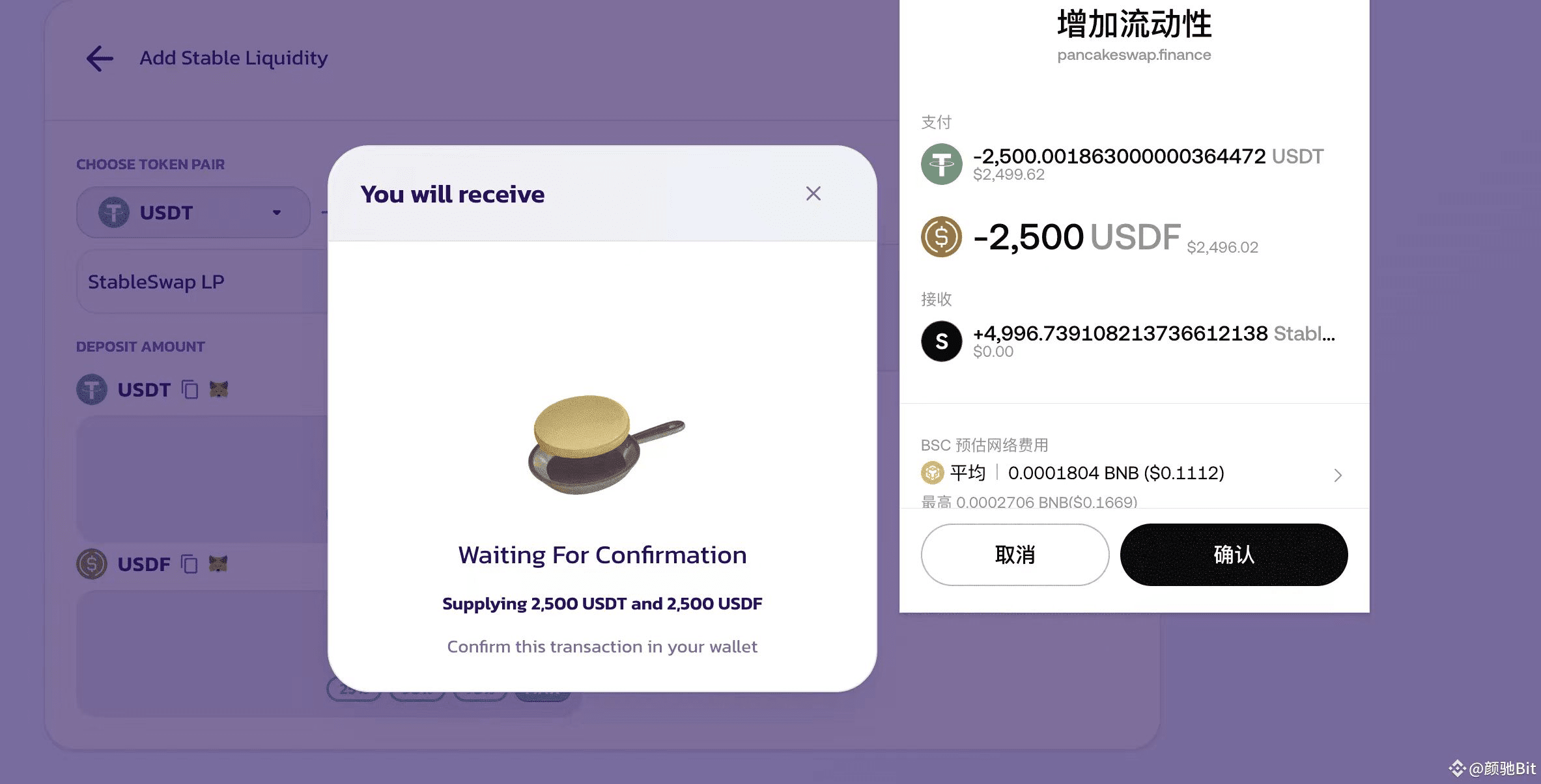Copy the USDF token address
The width and height of the screenshot is (1541, 784).
(x=189, y=564)
